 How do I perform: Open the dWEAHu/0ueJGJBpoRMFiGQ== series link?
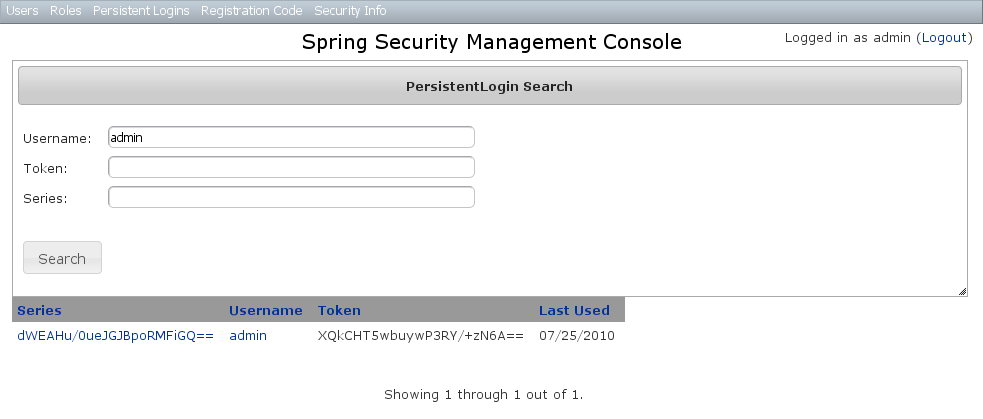click(115, 336)
